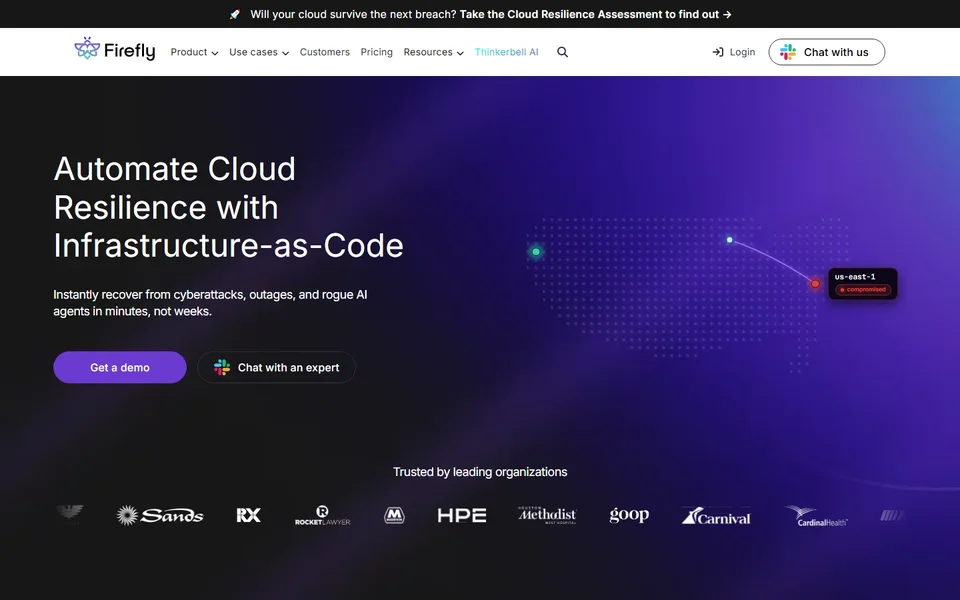Expand the Use cases menu

point(259,52)
